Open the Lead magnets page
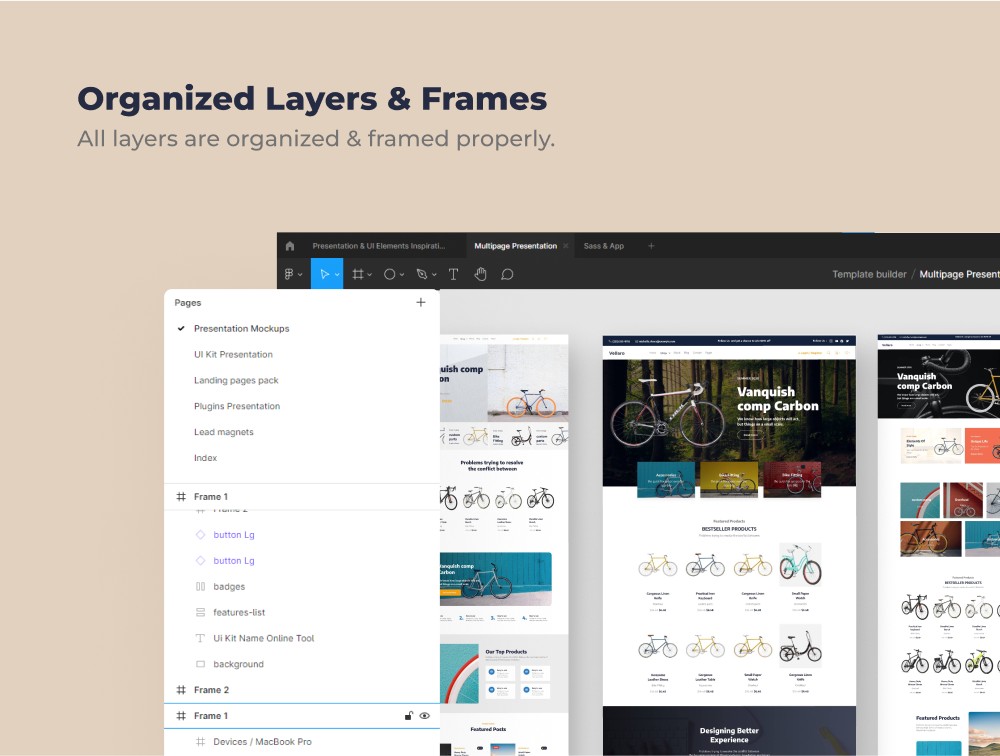Viewport: 1000px width, 756px height. click(224, 432)
